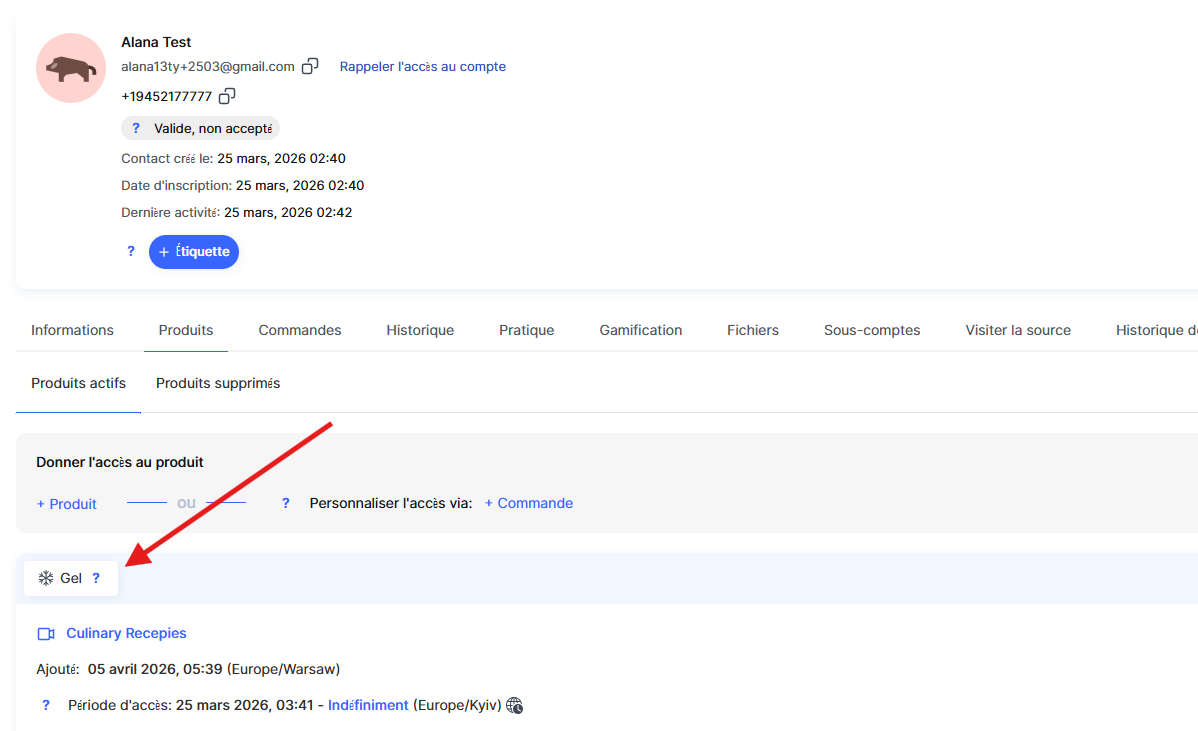Click the question mark beside the Étiquette button

131,251
